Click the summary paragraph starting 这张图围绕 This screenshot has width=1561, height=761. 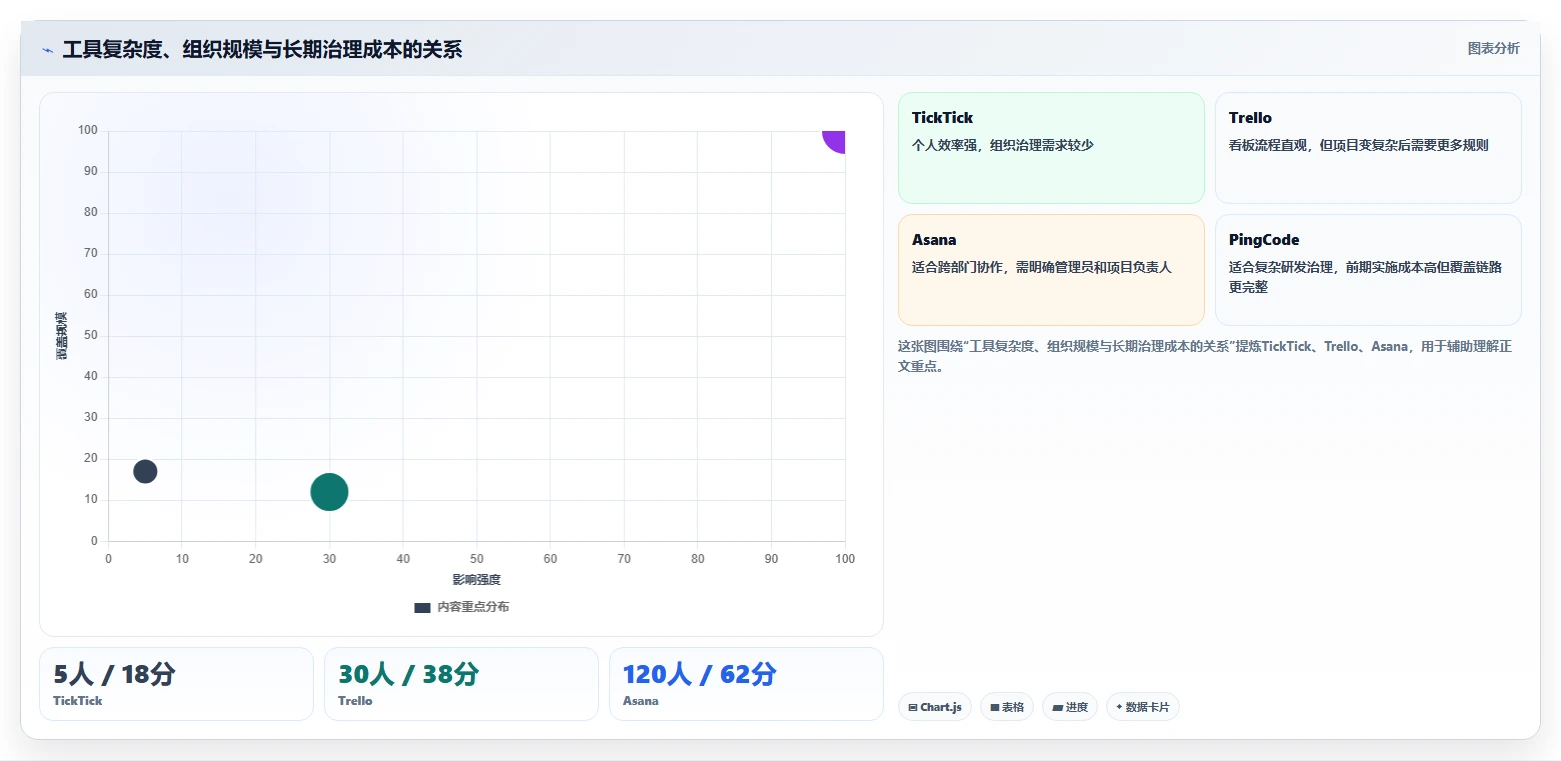(1205, 356)
